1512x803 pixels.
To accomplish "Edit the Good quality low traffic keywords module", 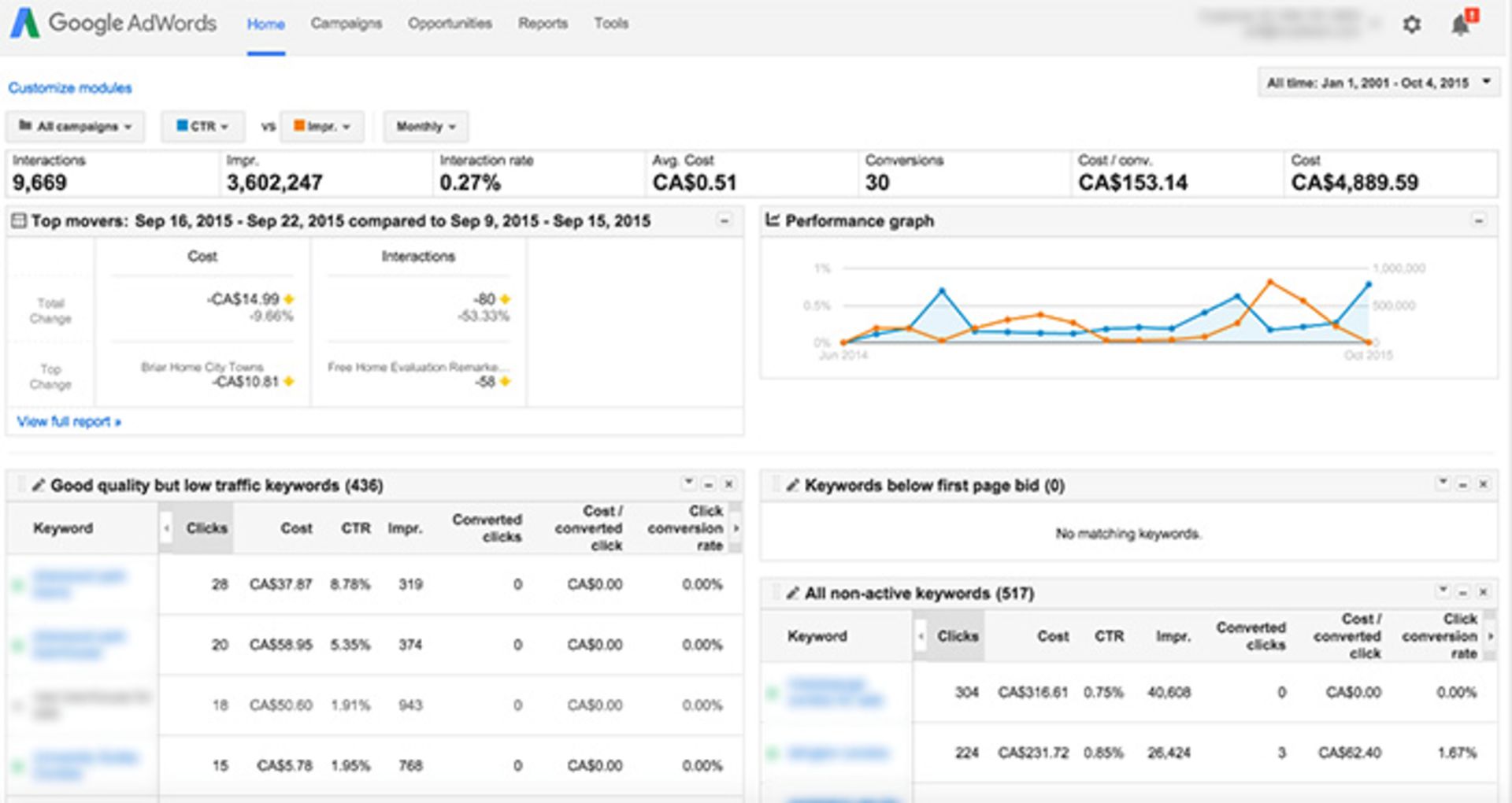I will 38,486.
